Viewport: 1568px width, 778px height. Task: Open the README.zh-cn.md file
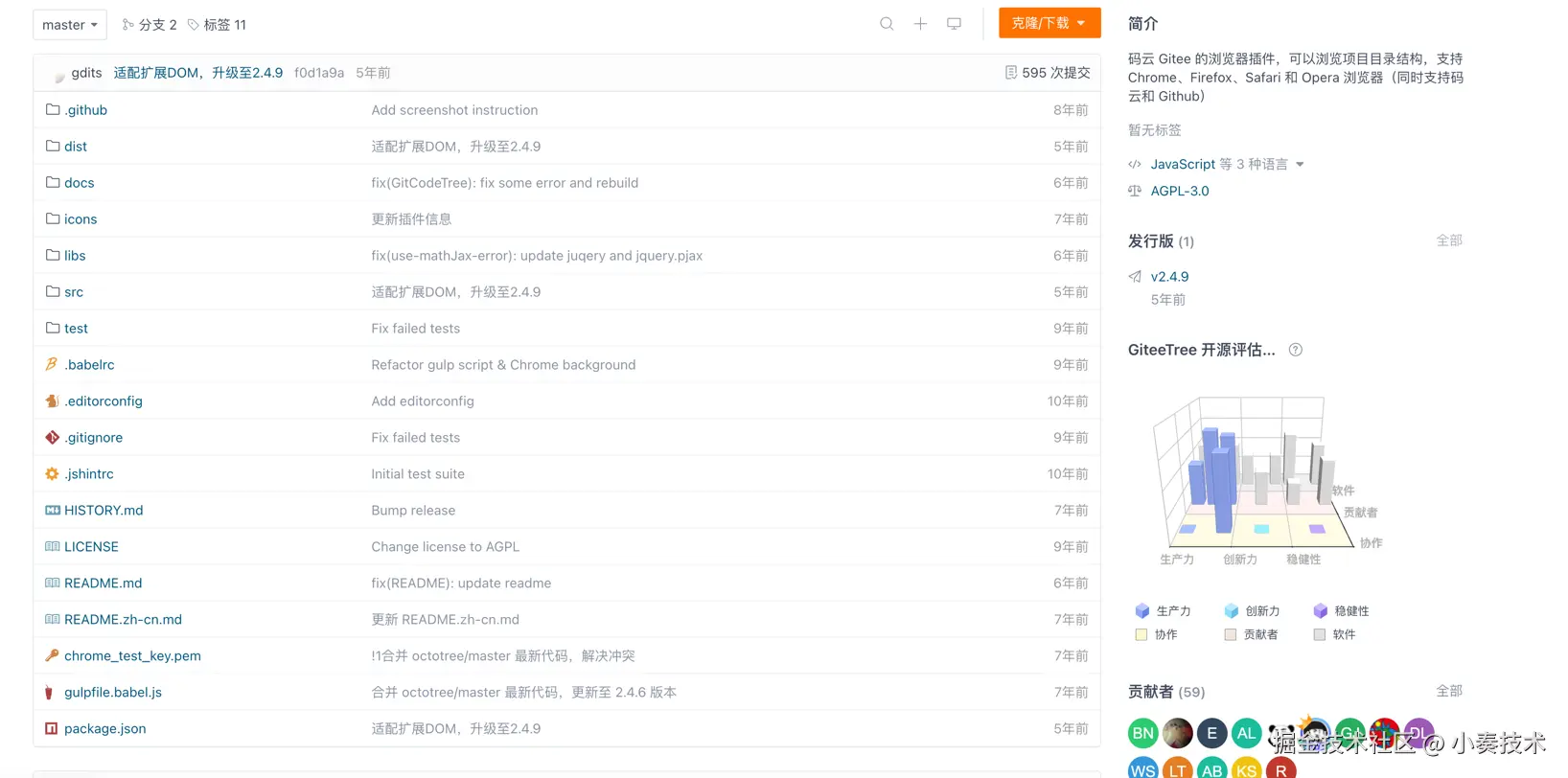(123, 620)
